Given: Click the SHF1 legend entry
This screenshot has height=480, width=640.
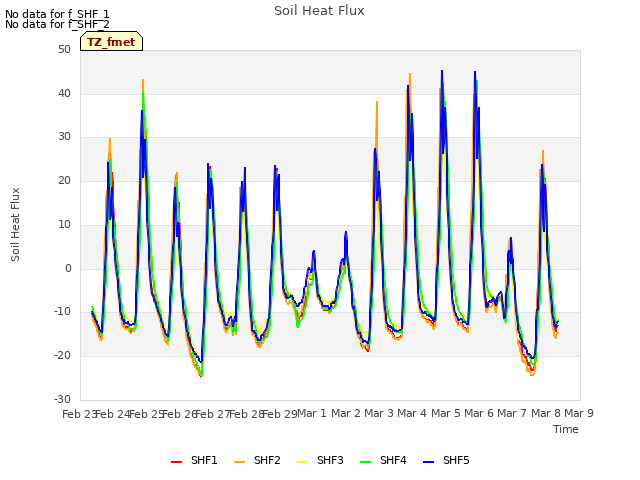Looking at the screenshot, I should pos(194,460).
